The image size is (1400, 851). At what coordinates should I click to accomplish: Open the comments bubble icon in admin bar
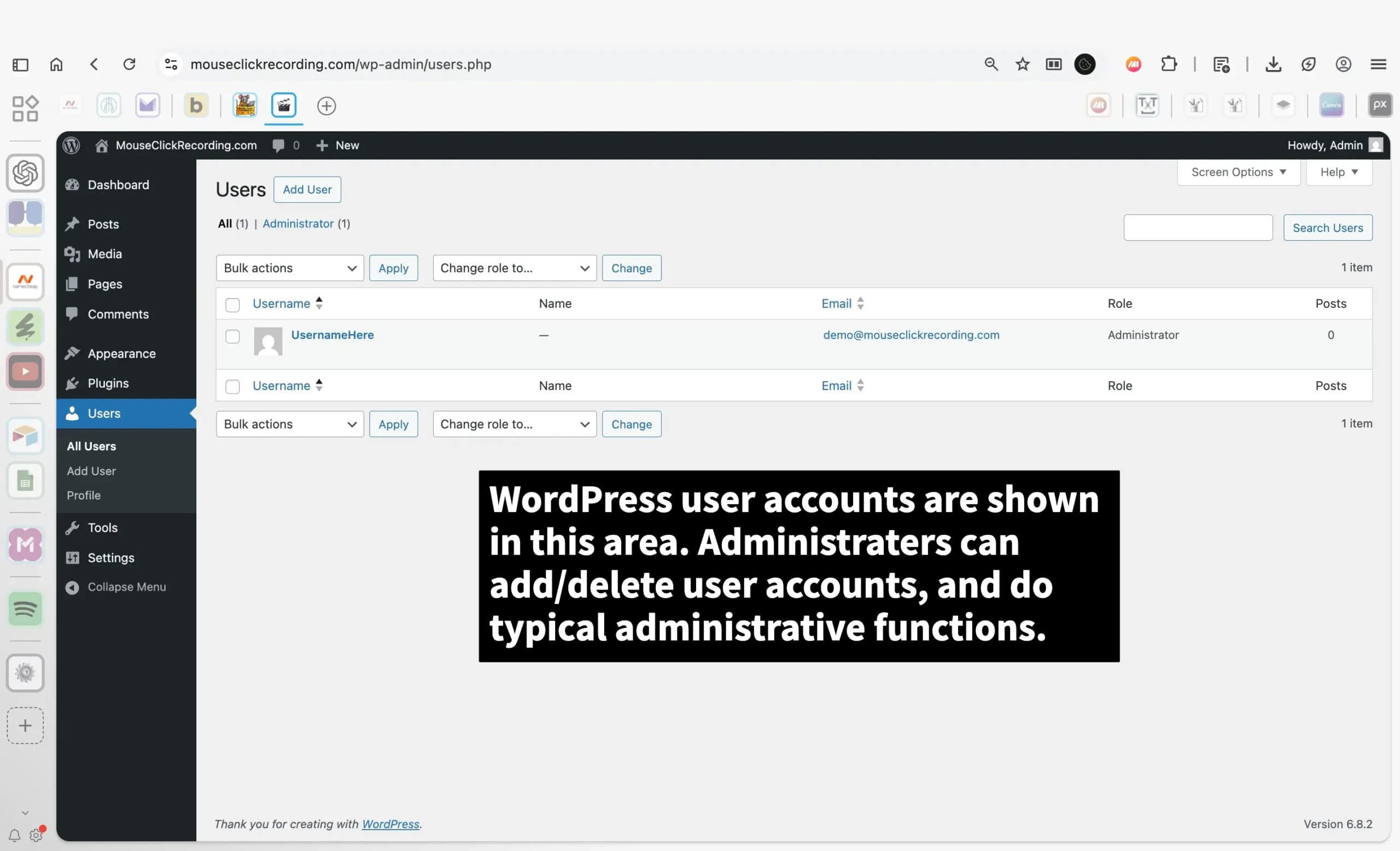(x=278, y=145)
